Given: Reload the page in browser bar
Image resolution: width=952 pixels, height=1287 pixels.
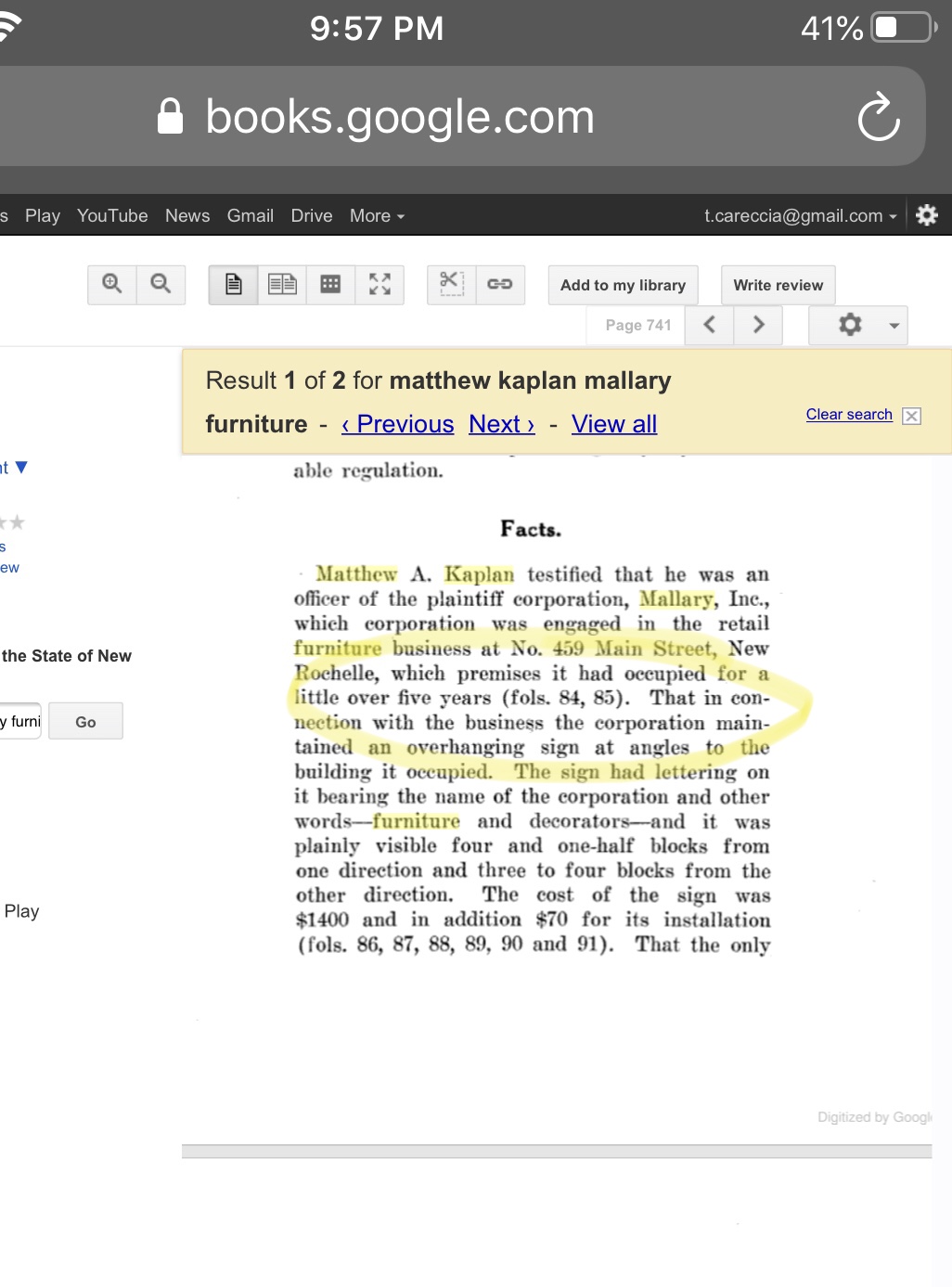Looking at the screenshot, I should point(878,117).
